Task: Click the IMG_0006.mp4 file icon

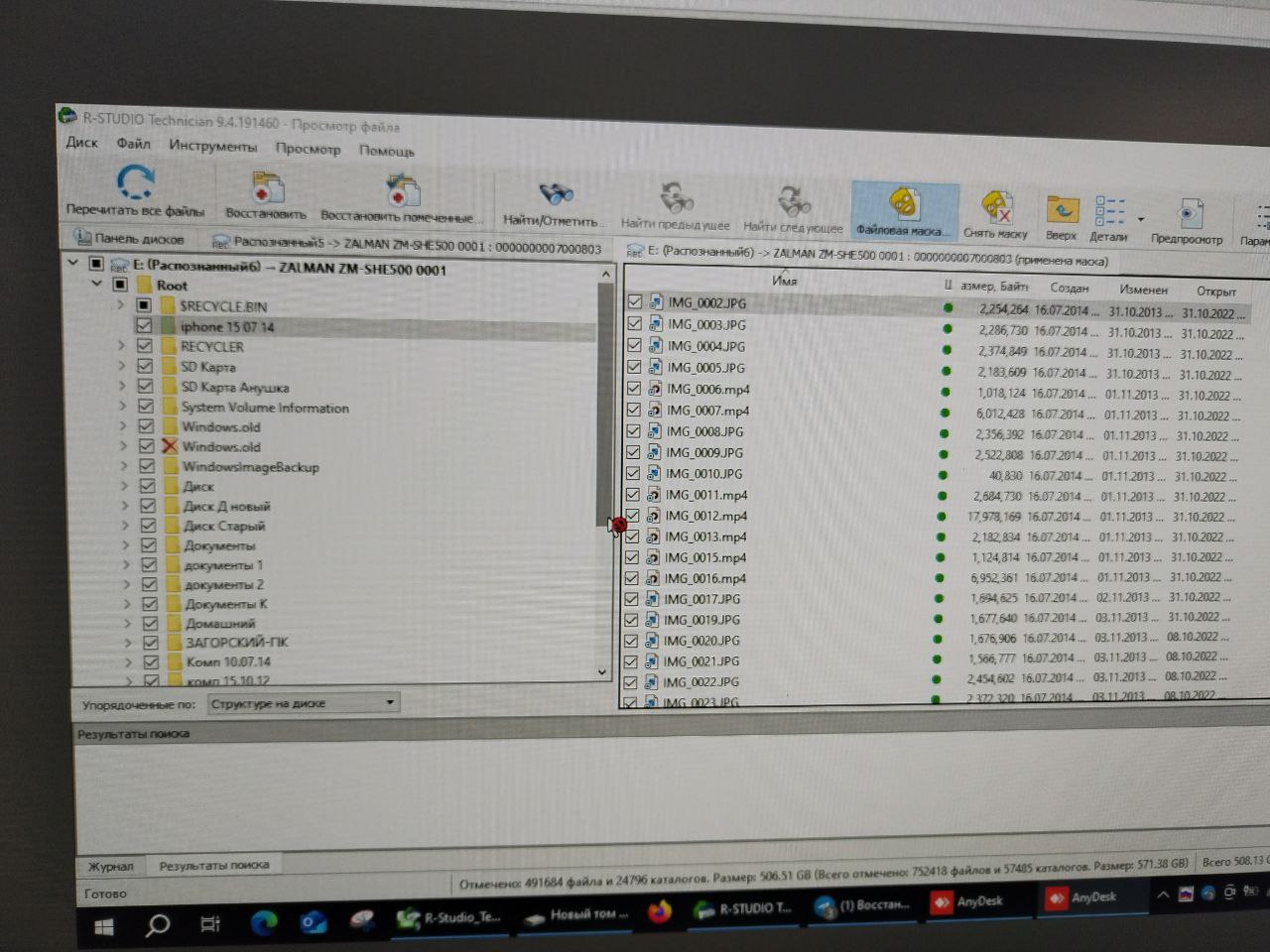Action: tap(655, 389)
